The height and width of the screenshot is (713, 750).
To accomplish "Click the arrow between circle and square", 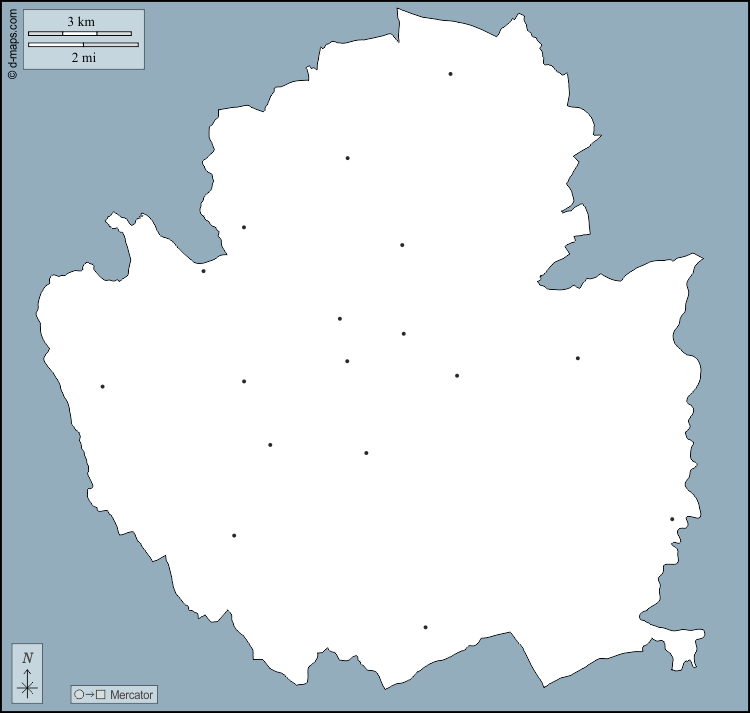I will [x=89, y=694].
